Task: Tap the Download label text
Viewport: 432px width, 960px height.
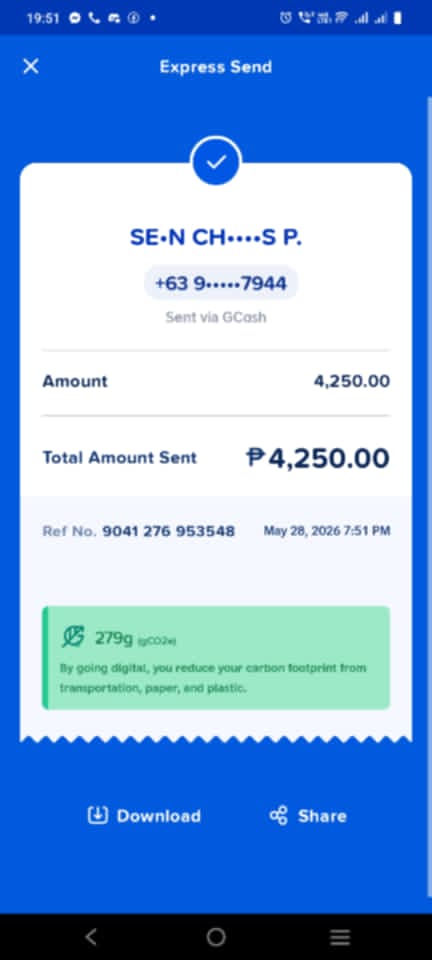Action: (x=158, y=816)
